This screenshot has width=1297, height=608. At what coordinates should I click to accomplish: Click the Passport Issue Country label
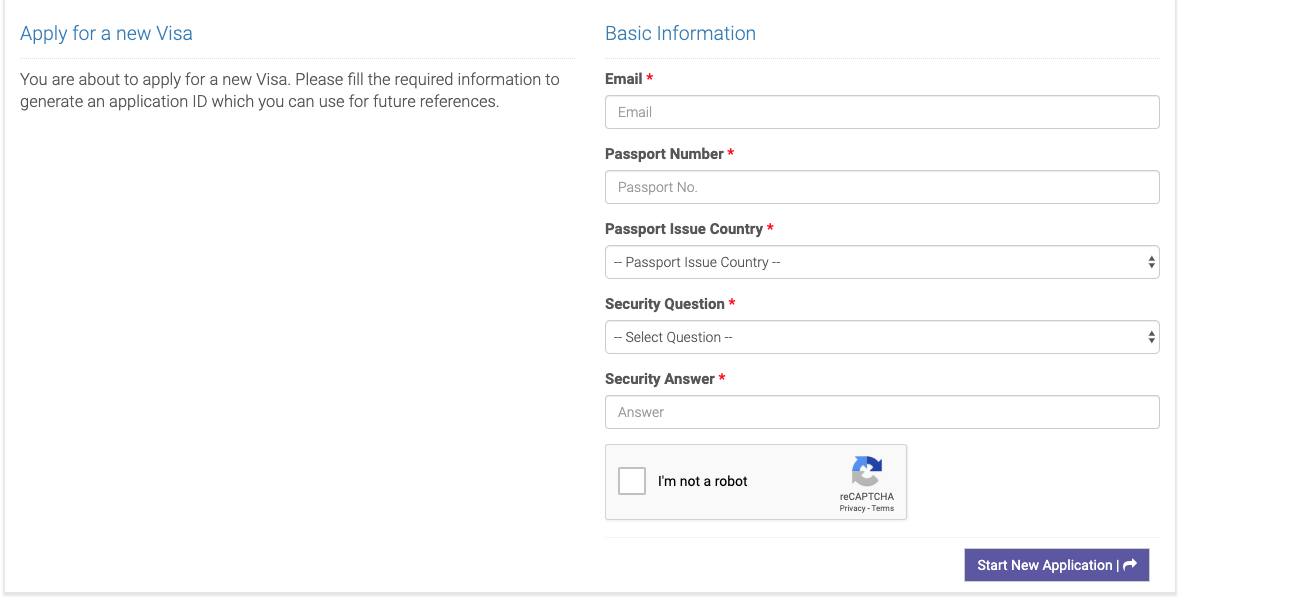pos(684,229)
